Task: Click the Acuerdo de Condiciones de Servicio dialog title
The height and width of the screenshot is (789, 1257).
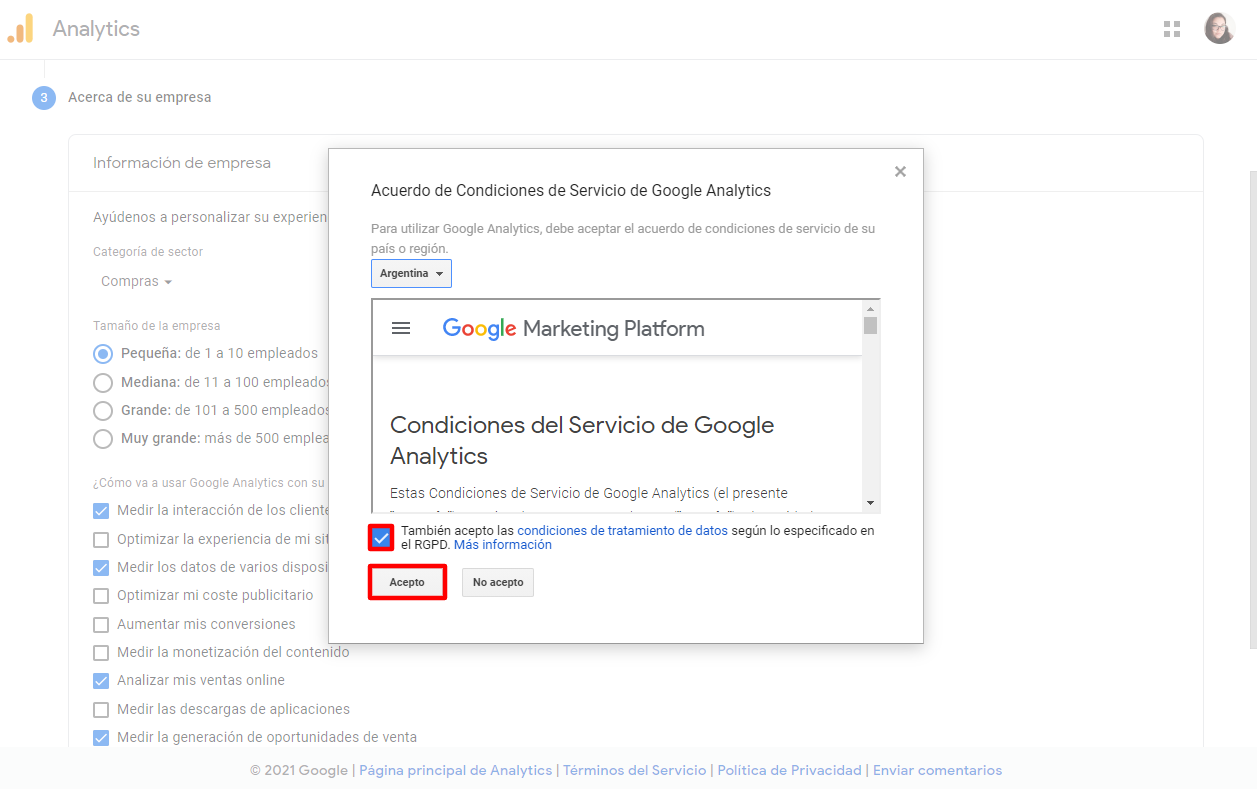Action: pos(571,191)
